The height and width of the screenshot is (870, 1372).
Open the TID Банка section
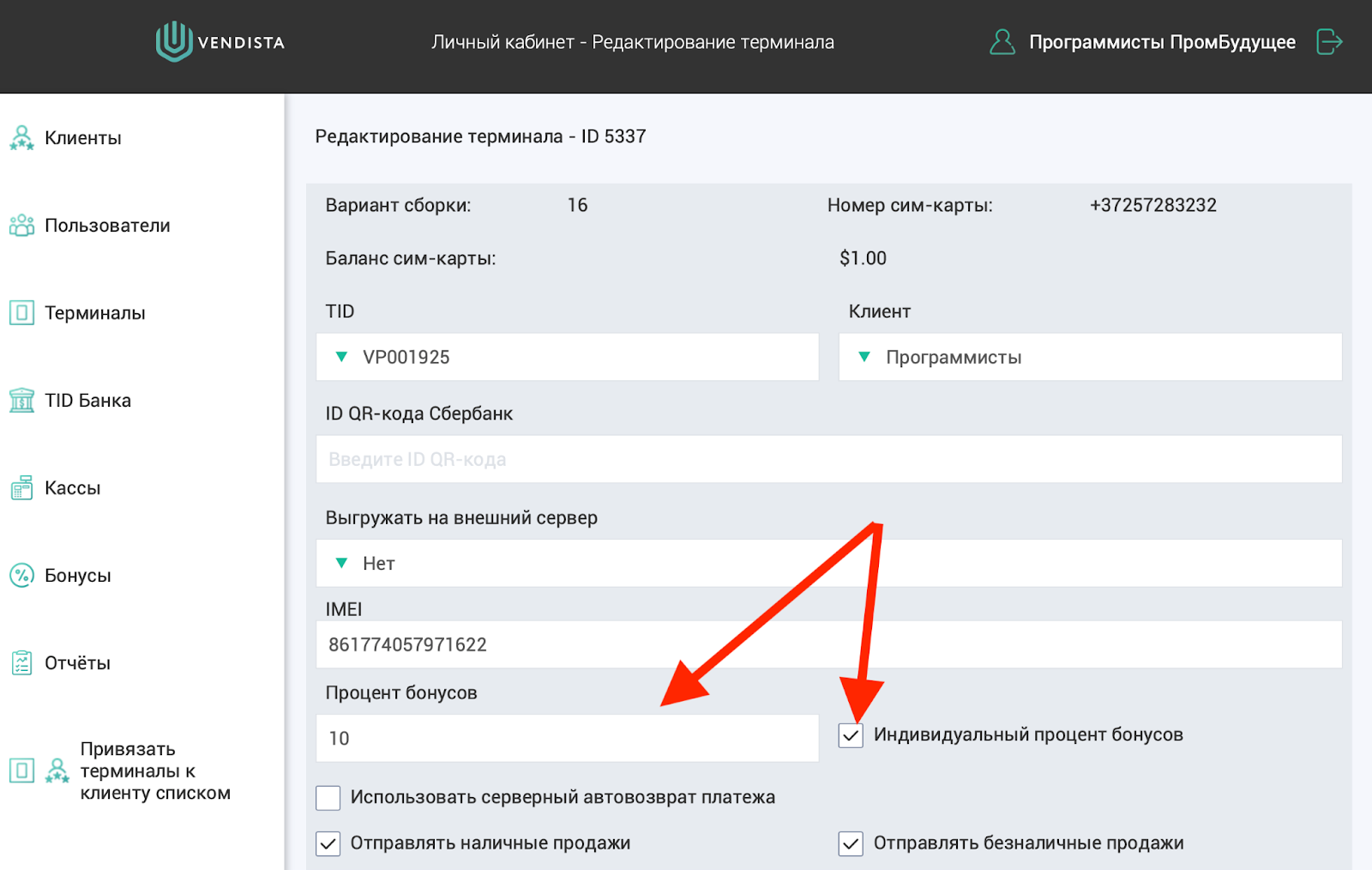(87, 401)
